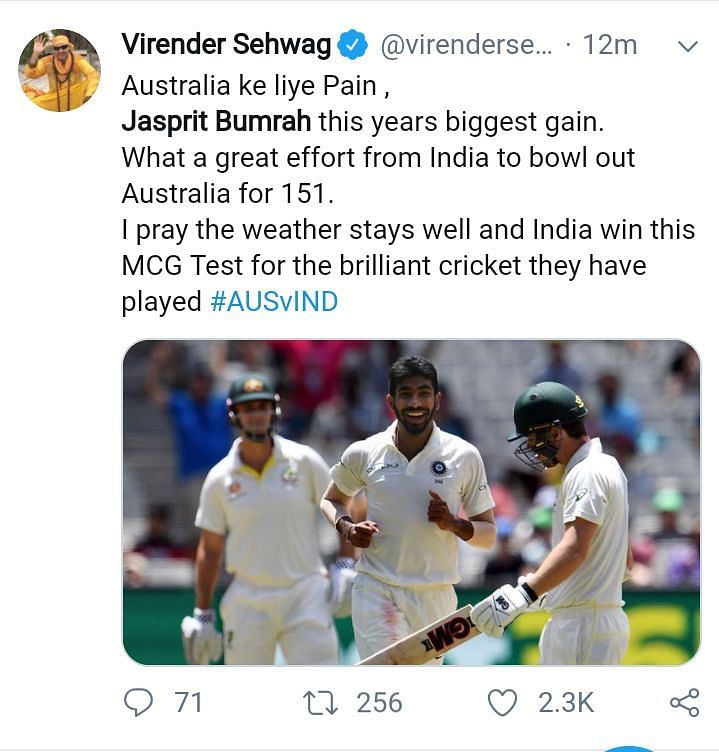Expand the tweet options chevron

[689, 46]
